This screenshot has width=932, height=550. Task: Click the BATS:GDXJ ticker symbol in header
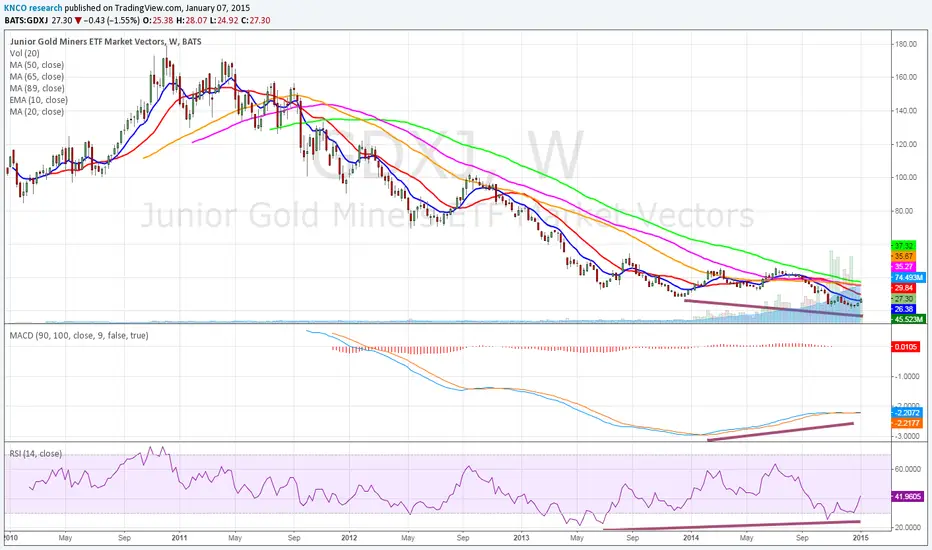(26, 20)
